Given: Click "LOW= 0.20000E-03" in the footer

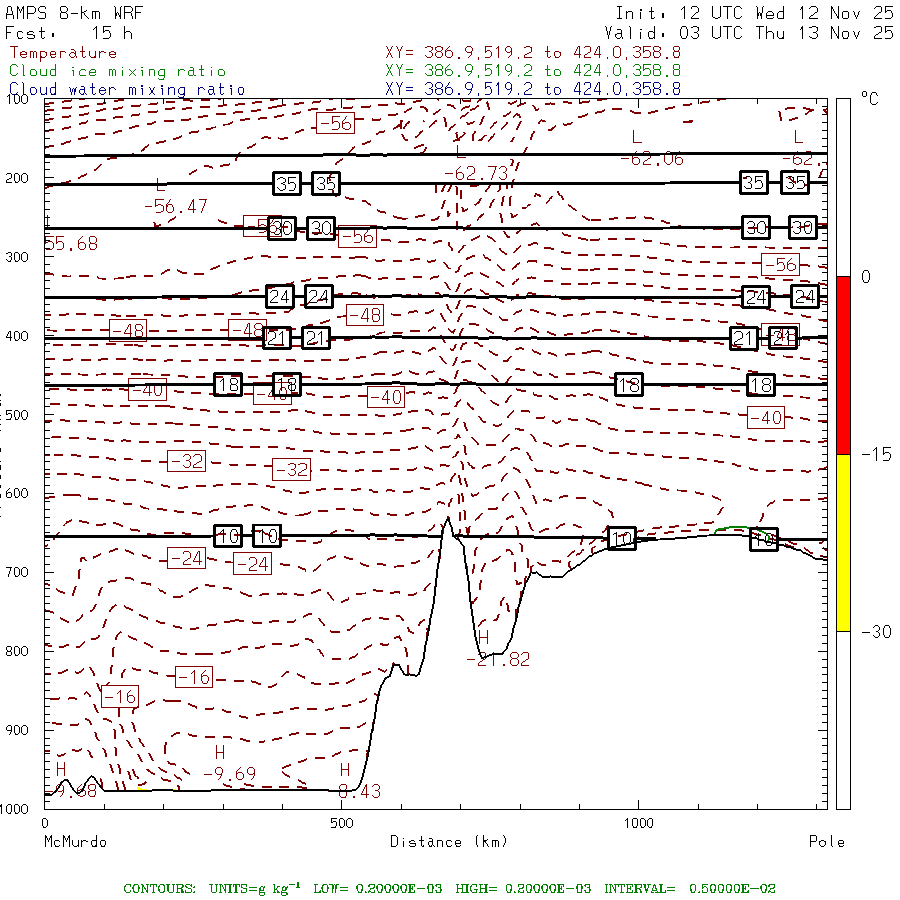Looking at the screenshot, I should (x=378, y=889).
